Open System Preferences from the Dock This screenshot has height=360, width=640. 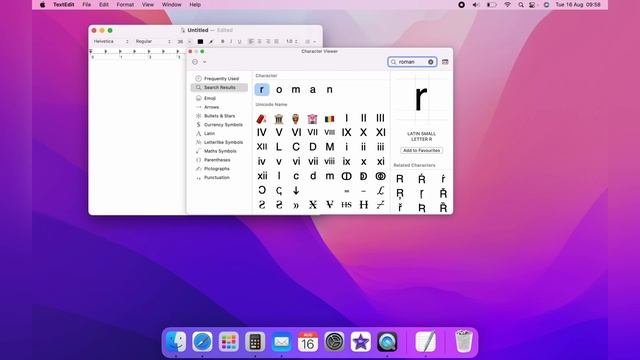[334, 342]
